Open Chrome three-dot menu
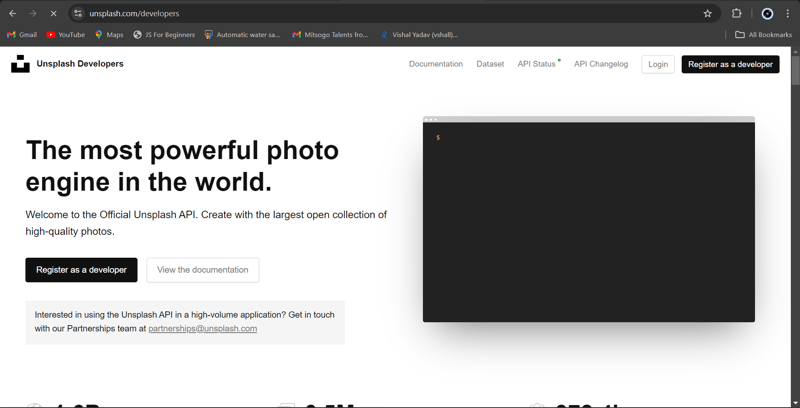Viewport: 800px width, 408px height. 788,14
